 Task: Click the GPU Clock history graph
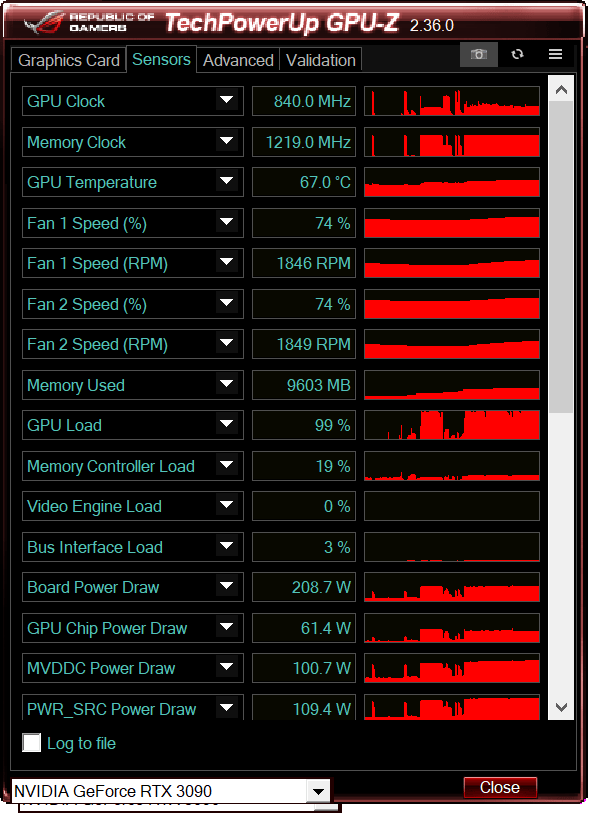tap(452, 101)
